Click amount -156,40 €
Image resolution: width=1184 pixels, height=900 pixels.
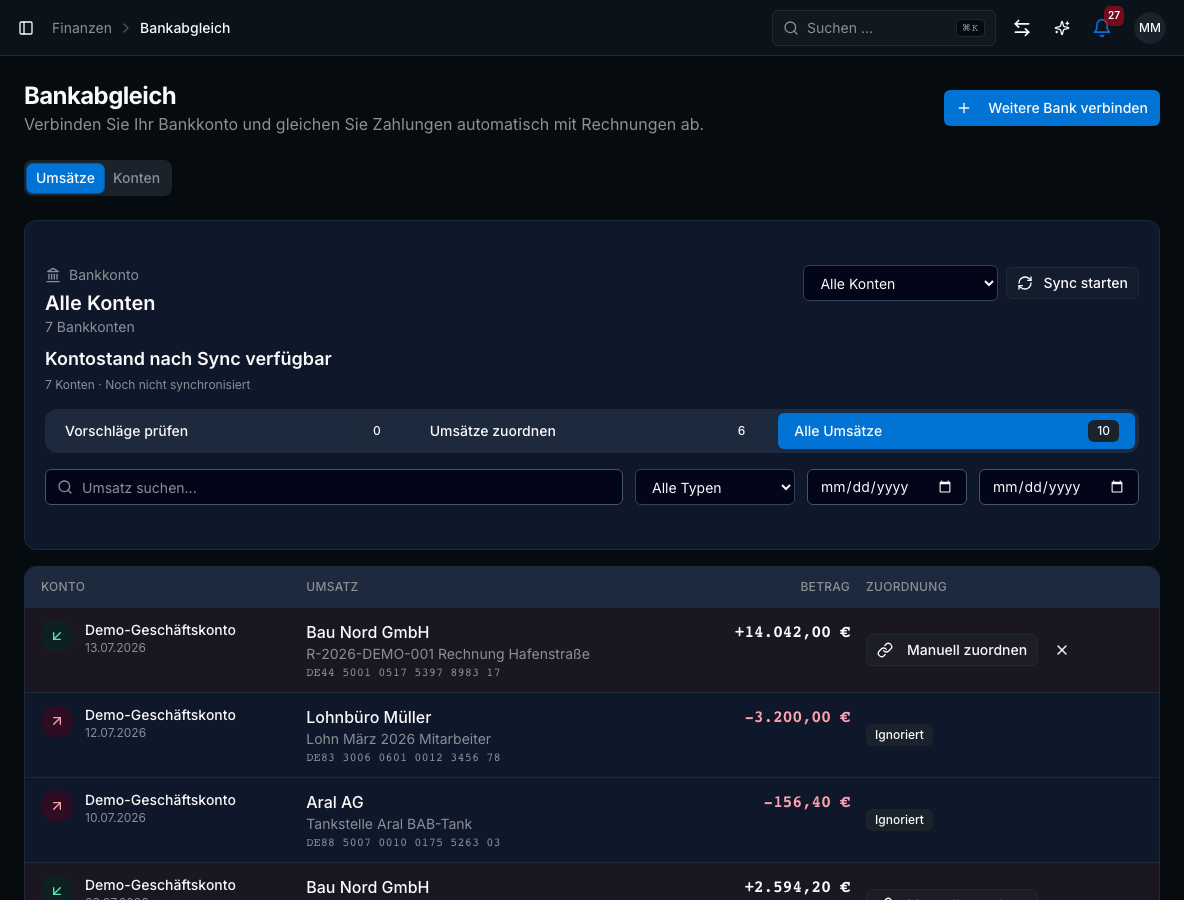pyautogui.click(x=806, y=802)
